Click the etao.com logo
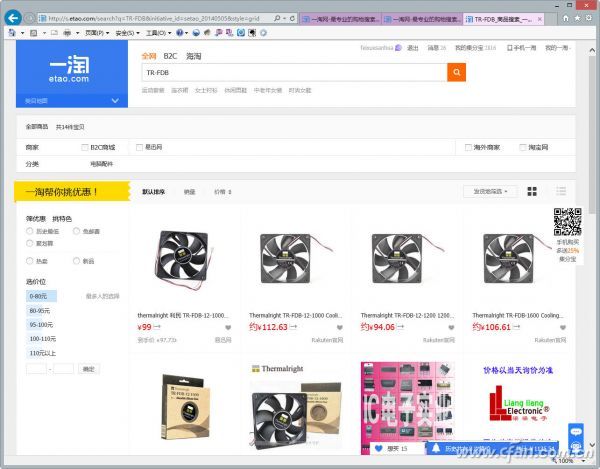This screenshot has height=469, width=600. [x=69, y=69]
